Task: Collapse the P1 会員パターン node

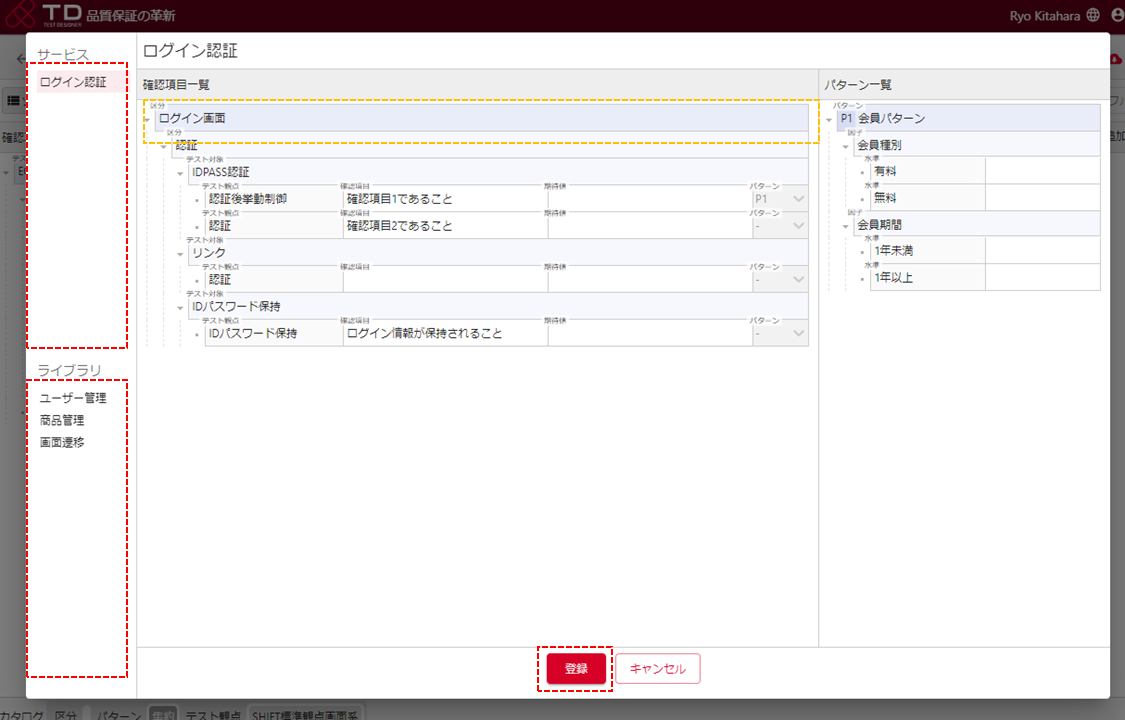Action: (x=829, y=120)
